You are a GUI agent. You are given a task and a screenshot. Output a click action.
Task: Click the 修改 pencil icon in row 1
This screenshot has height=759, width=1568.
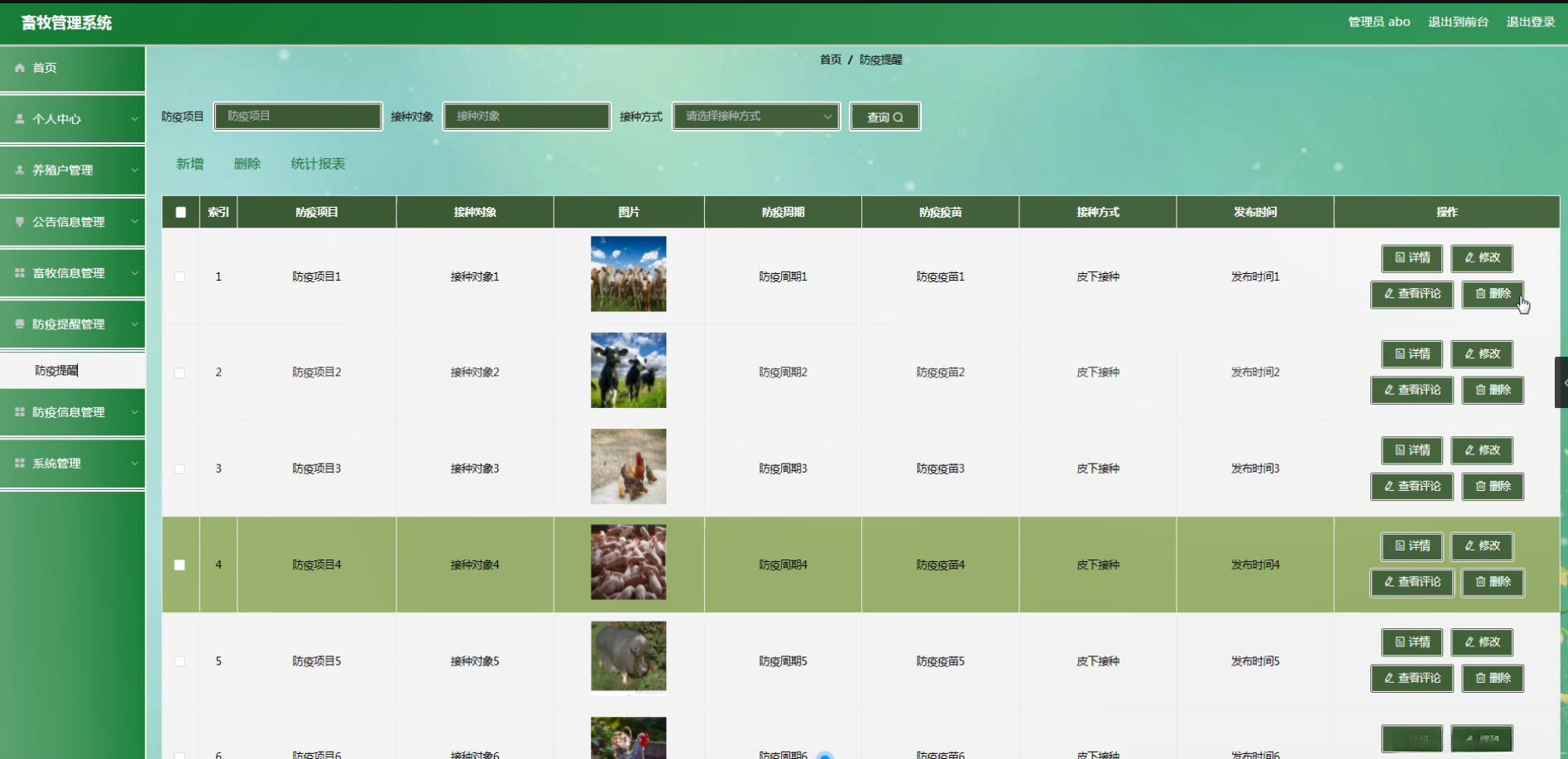tap(1470, 257)
